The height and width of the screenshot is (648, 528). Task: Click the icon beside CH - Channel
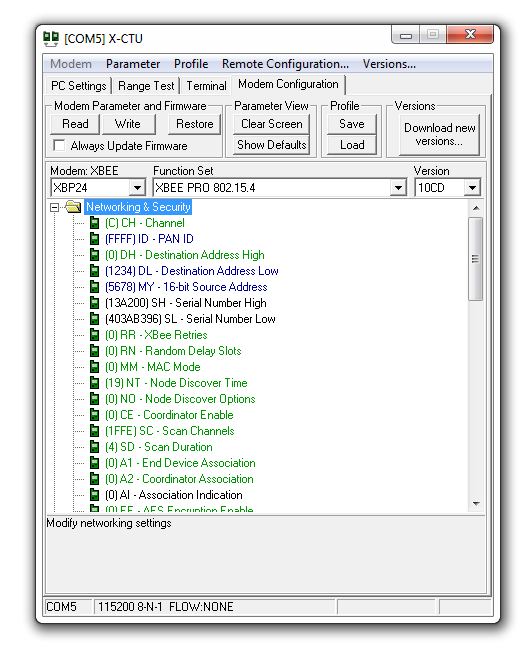[x=95, y=223]
